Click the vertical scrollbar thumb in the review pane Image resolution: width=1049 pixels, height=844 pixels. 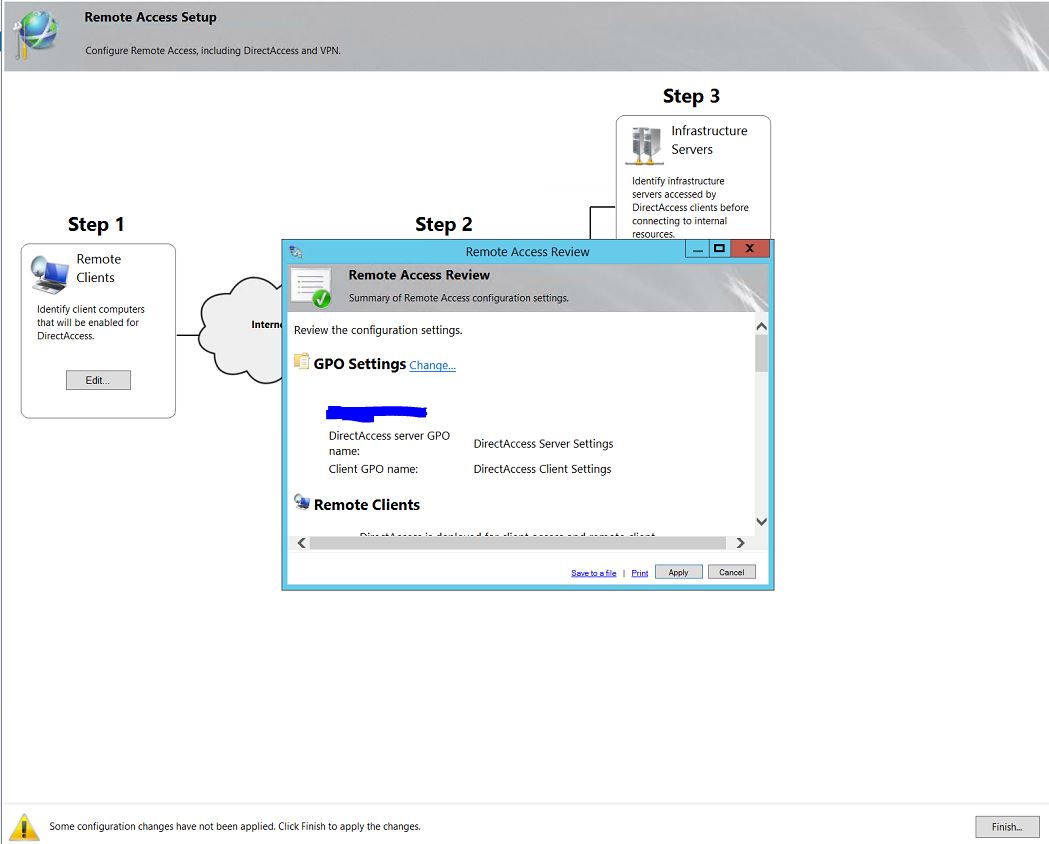click(x=761, y=354)
